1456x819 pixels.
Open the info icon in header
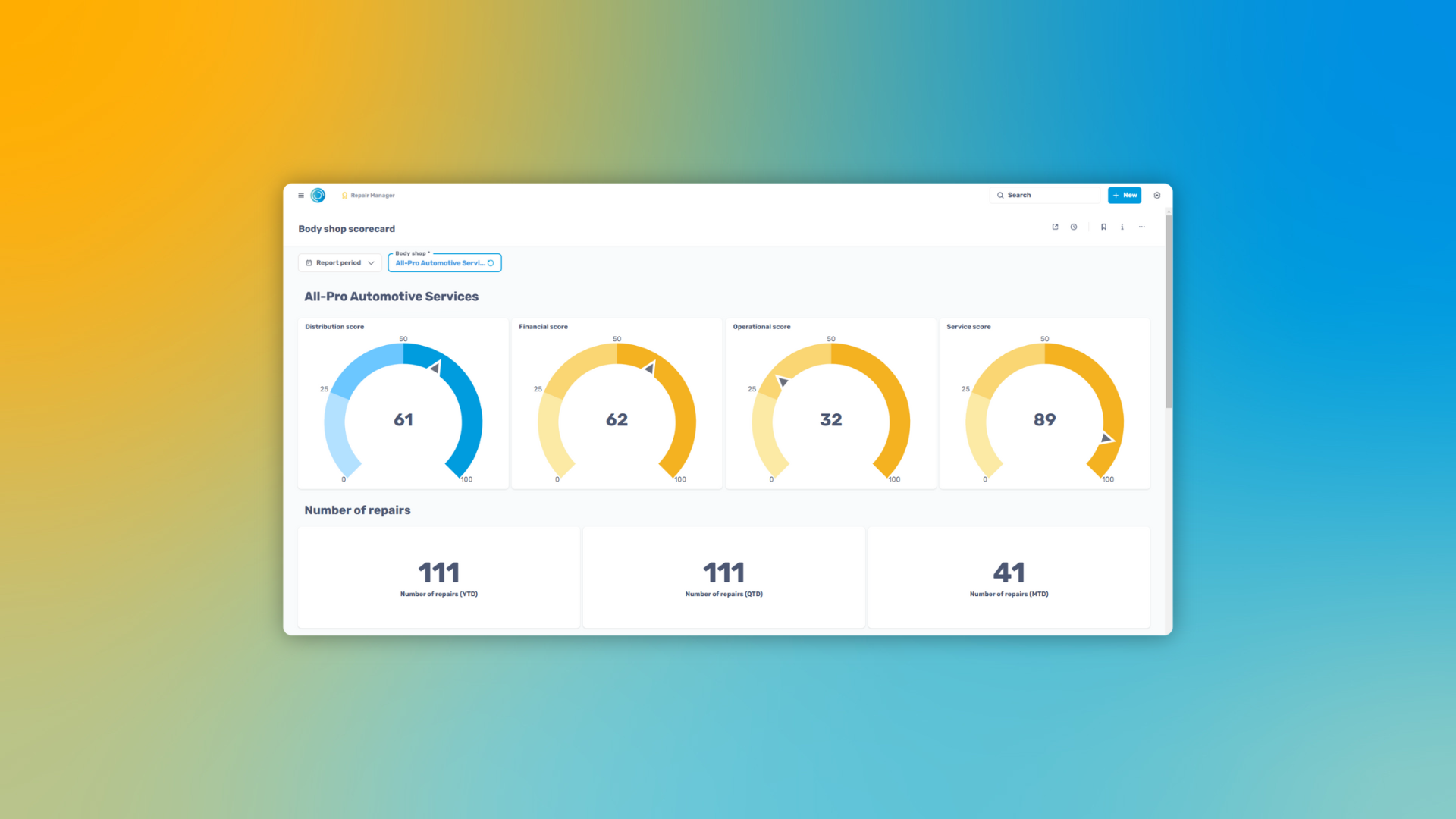tap(1122, 227)
